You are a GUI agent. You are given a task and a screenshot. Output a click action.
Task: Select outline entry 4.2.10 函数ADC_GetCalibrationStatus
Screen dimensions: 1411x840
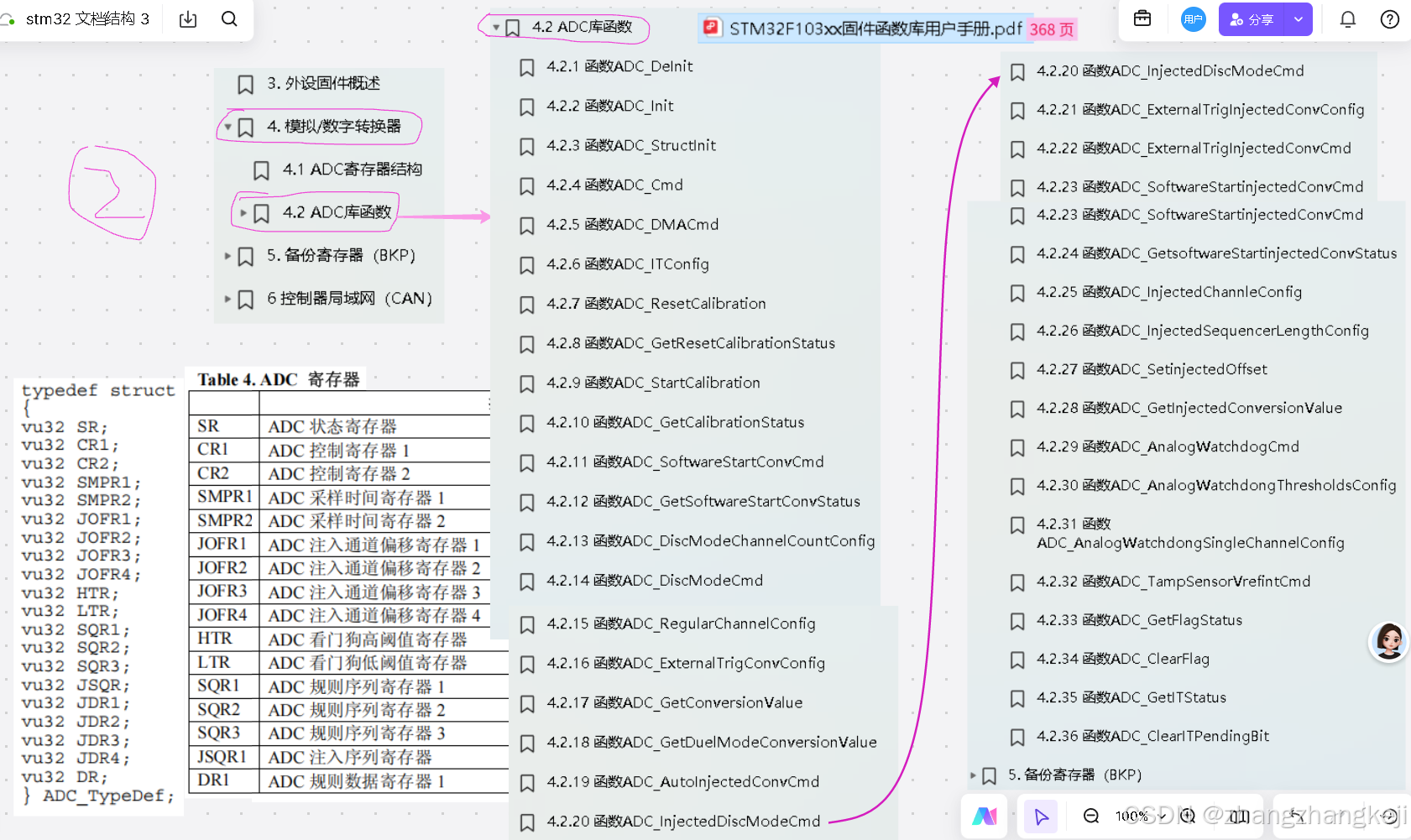tap(675, 422)
